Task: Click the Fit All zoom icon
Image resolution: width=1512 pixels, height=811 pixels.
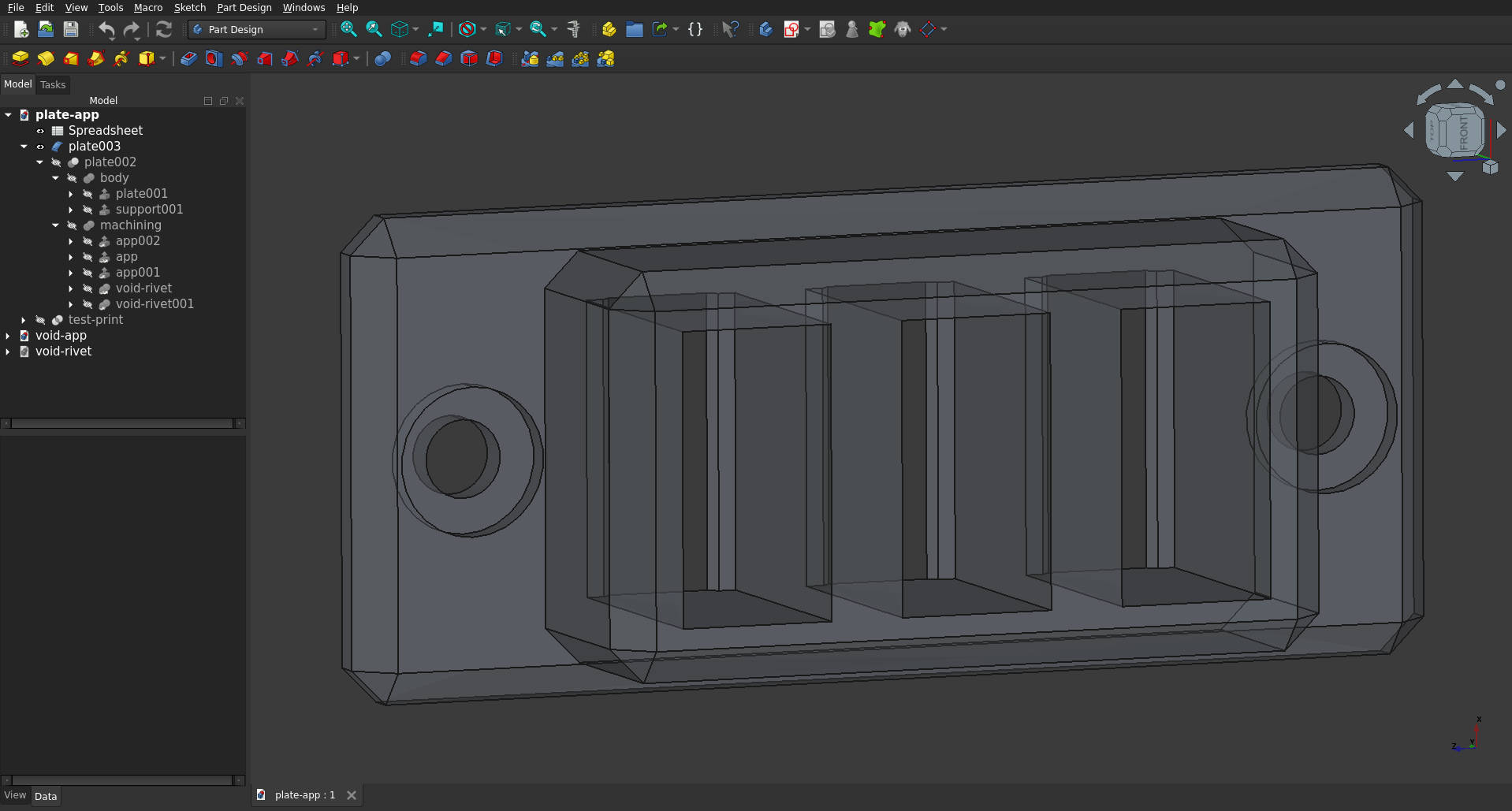Action: pos(348,30)
